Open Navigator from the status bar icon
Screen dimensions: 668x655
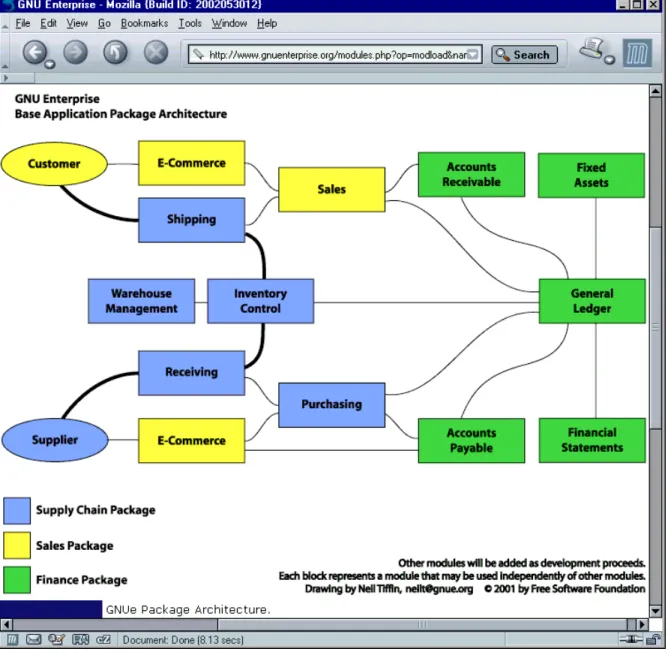coord(12,639)
